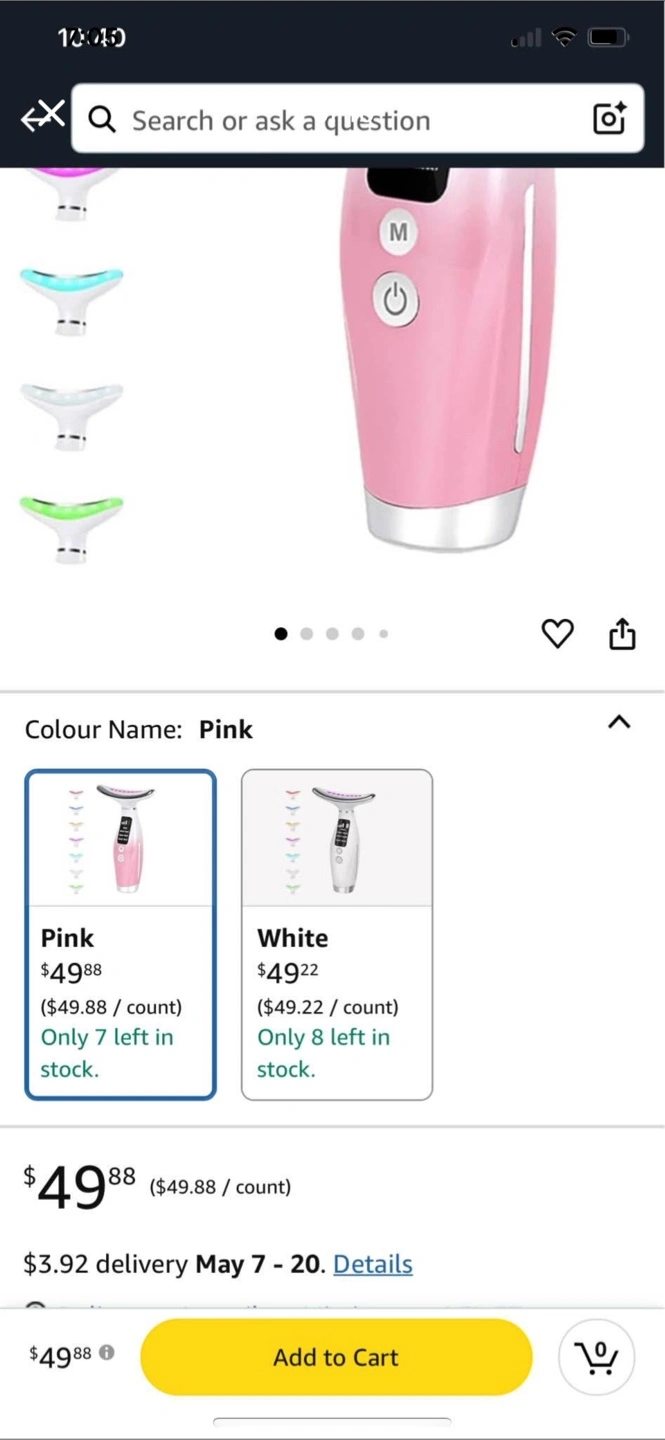
Task: Select the Pink colour option
Action: [120, 934]
